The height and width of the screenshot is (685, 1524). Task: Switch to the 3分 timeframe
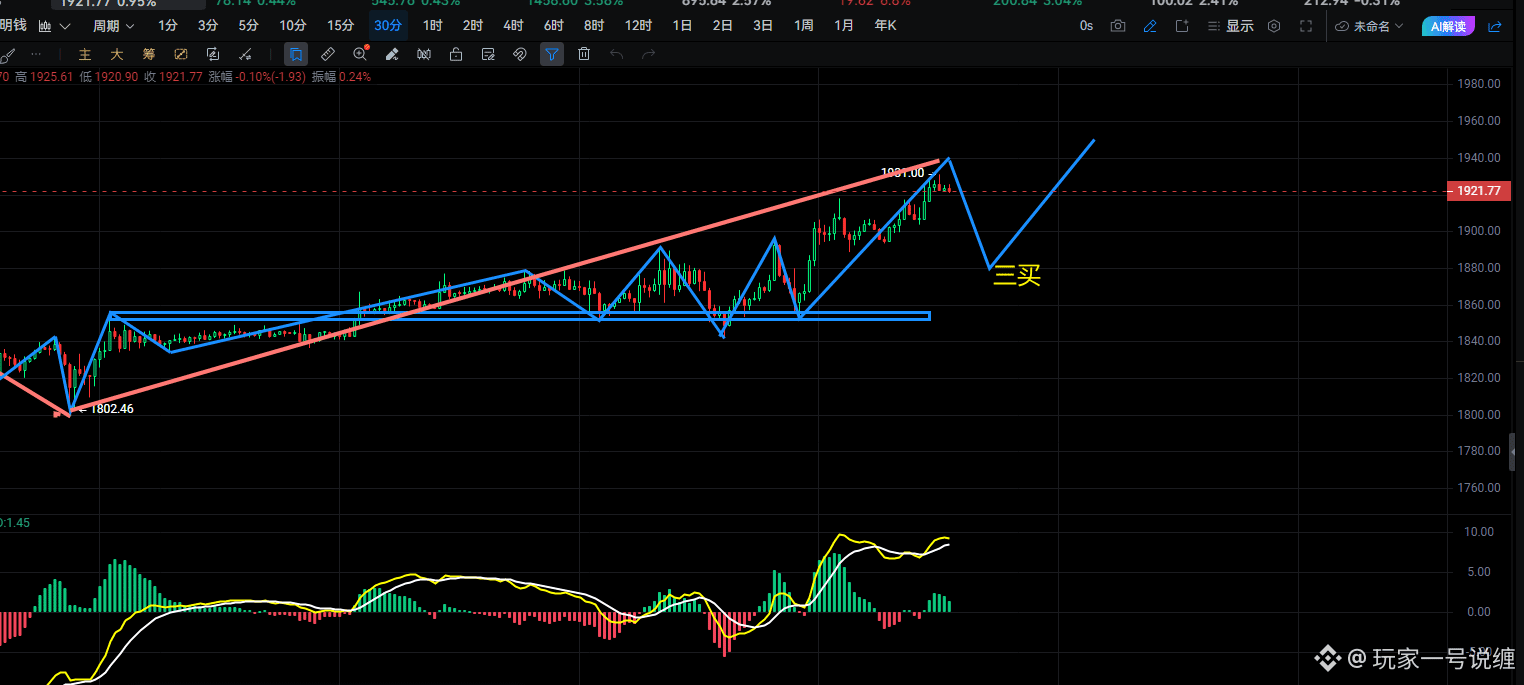pos(208,26)
